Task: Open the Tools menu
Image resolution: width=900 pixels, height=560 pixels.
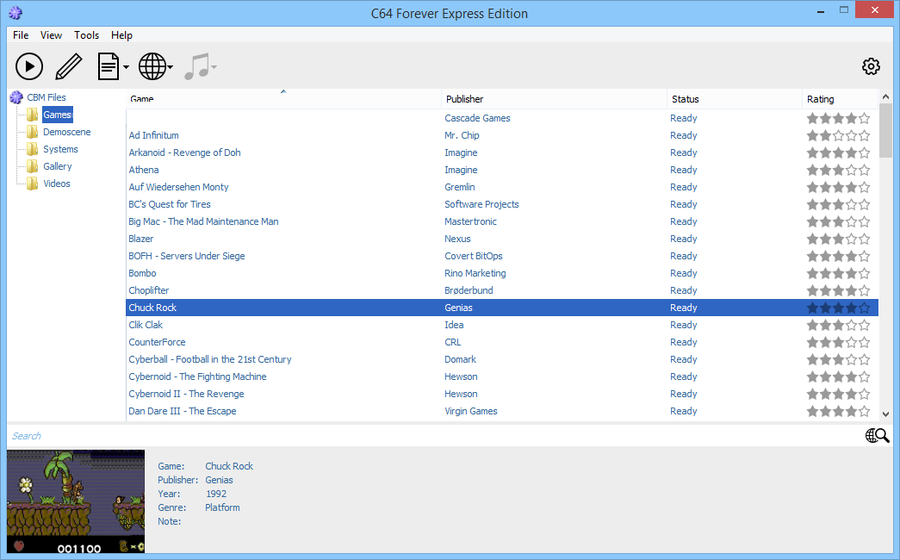Action: point(87,35)
